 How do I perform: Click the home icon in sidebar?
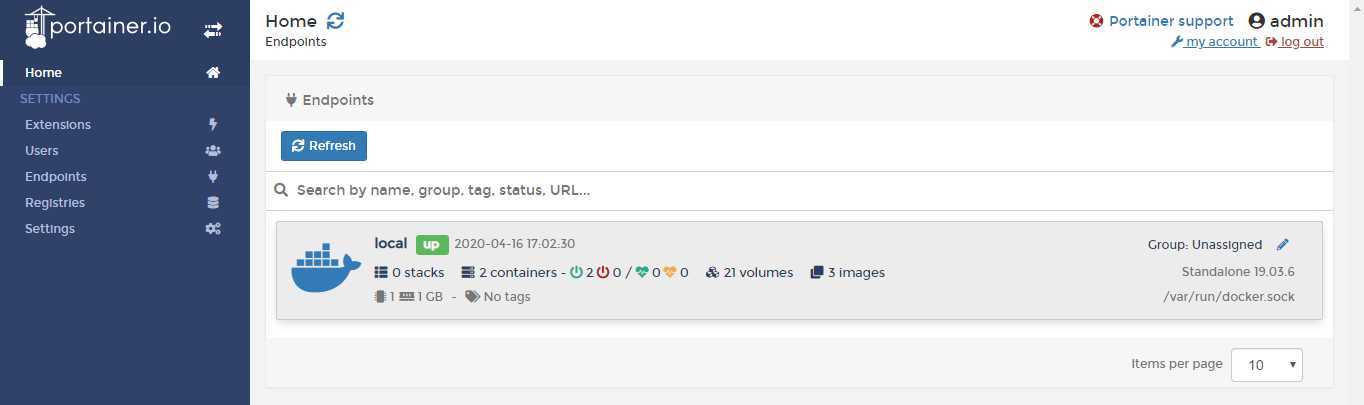213,73
